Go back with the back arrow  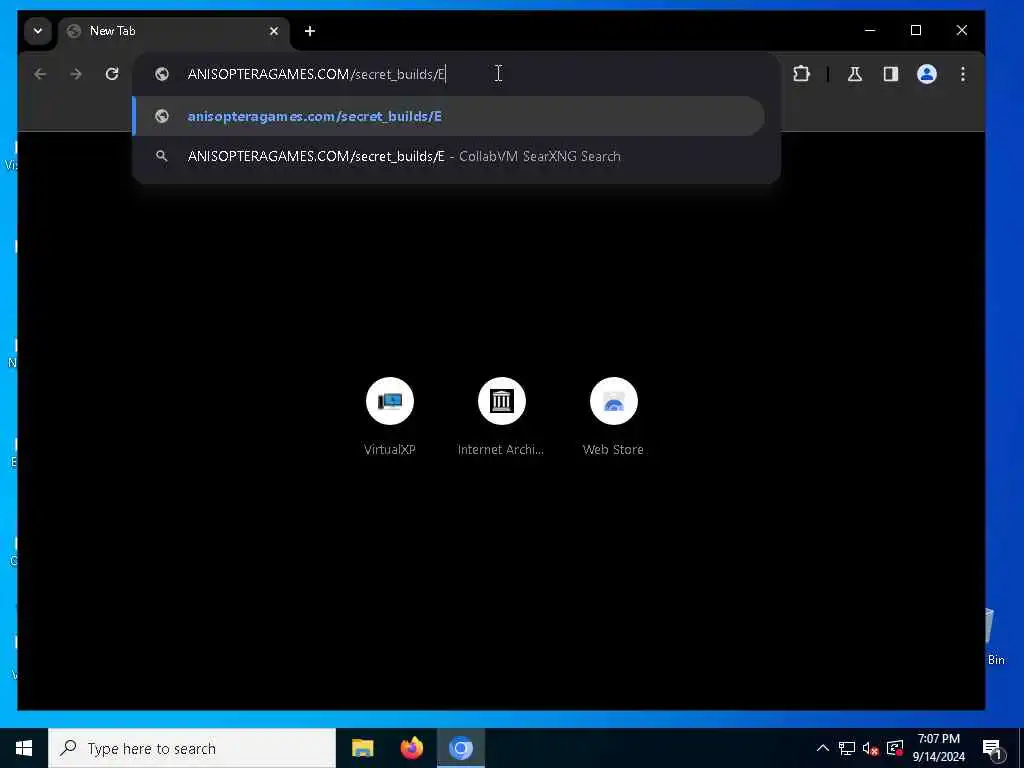tap(40, 74)
